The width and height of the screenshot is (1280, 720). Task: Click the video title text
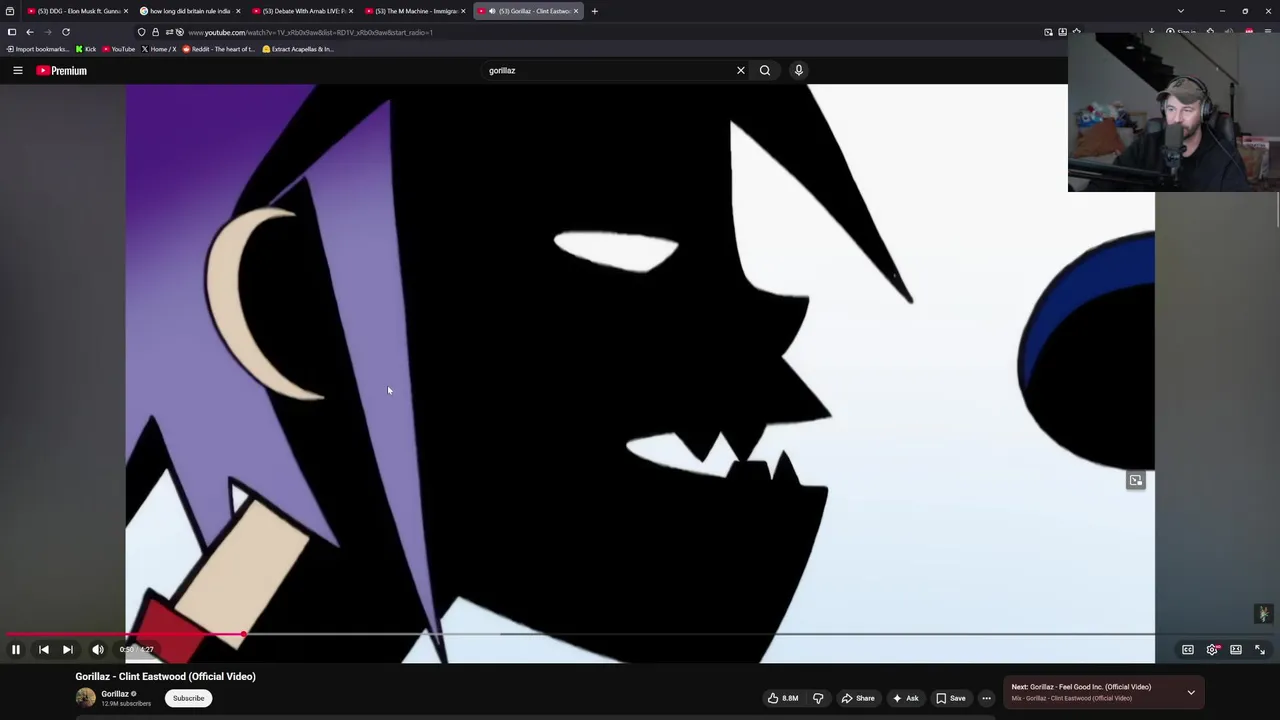(165, 676)
